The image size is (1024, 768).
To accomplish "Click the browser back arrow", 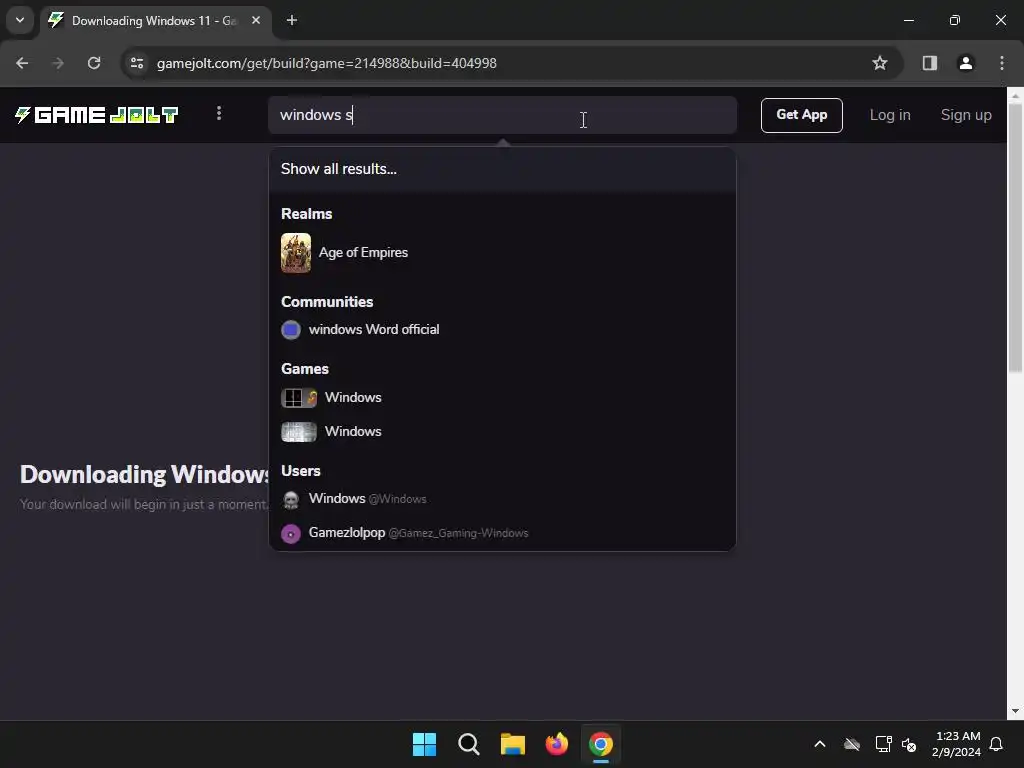I will pos(22,63).
